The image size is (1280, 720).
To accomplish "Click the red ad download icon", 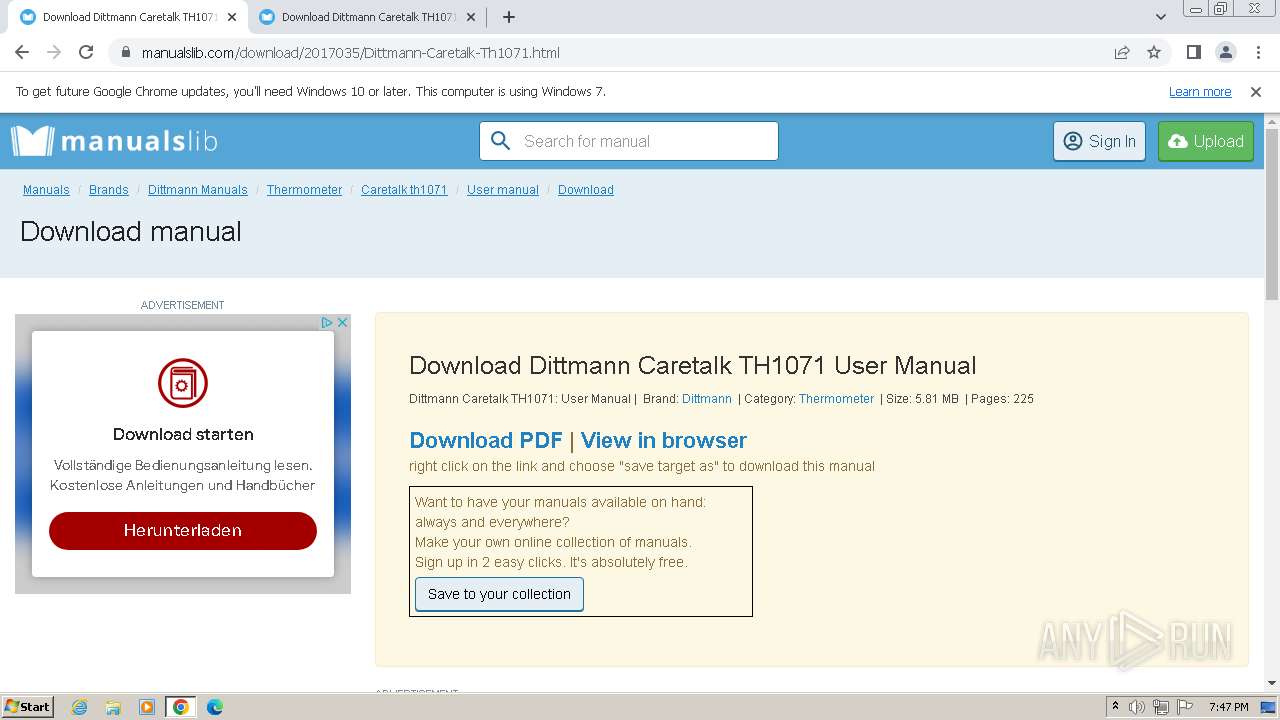I will coord(183,383).
